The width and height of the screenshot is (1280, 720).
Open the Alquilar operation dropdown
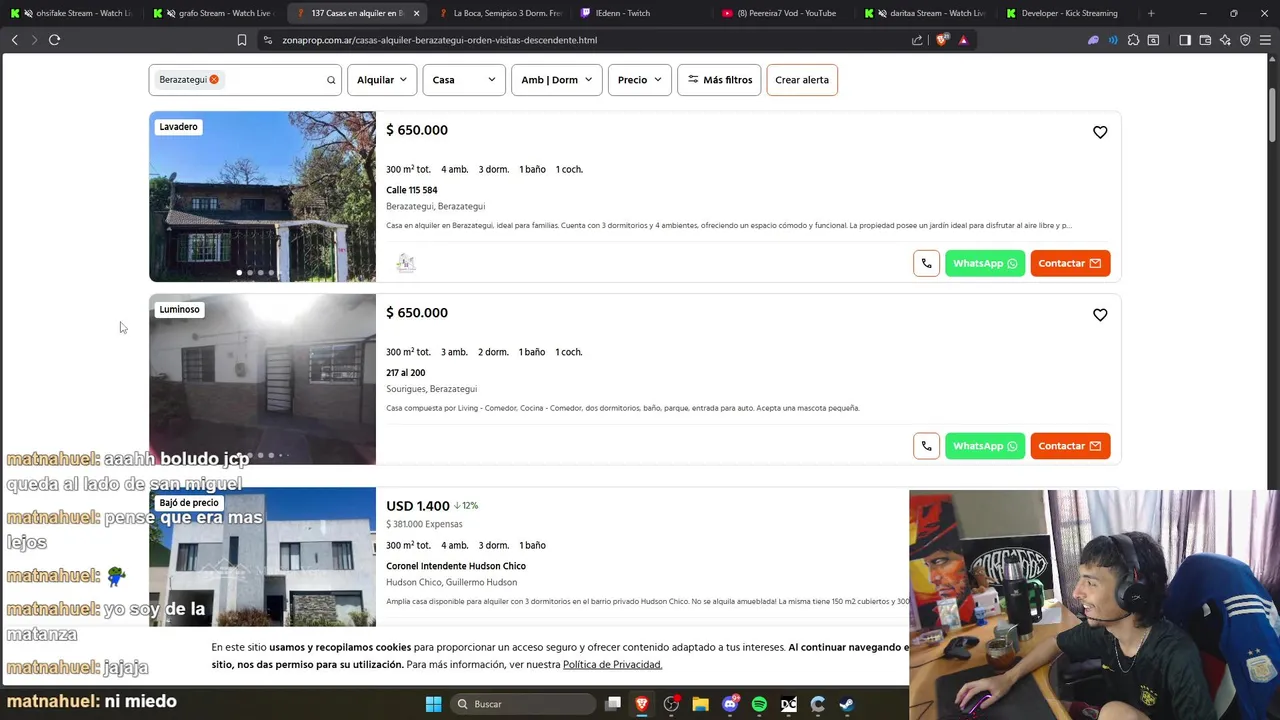click(x=382, y=80)
